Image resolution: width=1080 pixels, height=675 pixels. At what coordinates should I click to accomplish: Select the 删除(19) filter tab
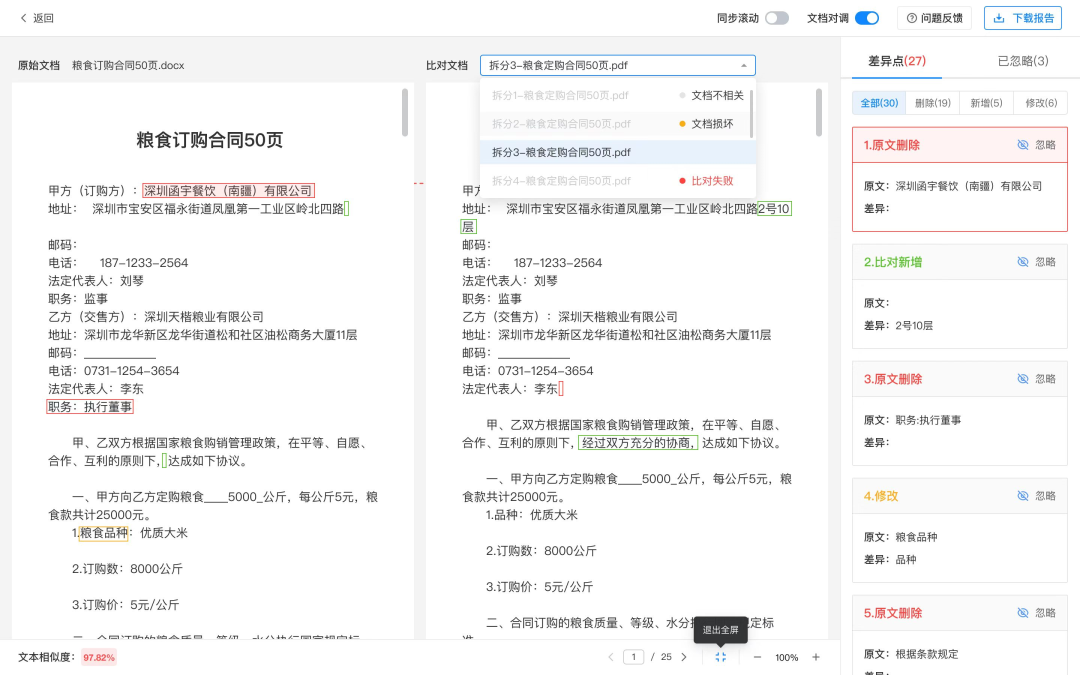tap(932, 102)
